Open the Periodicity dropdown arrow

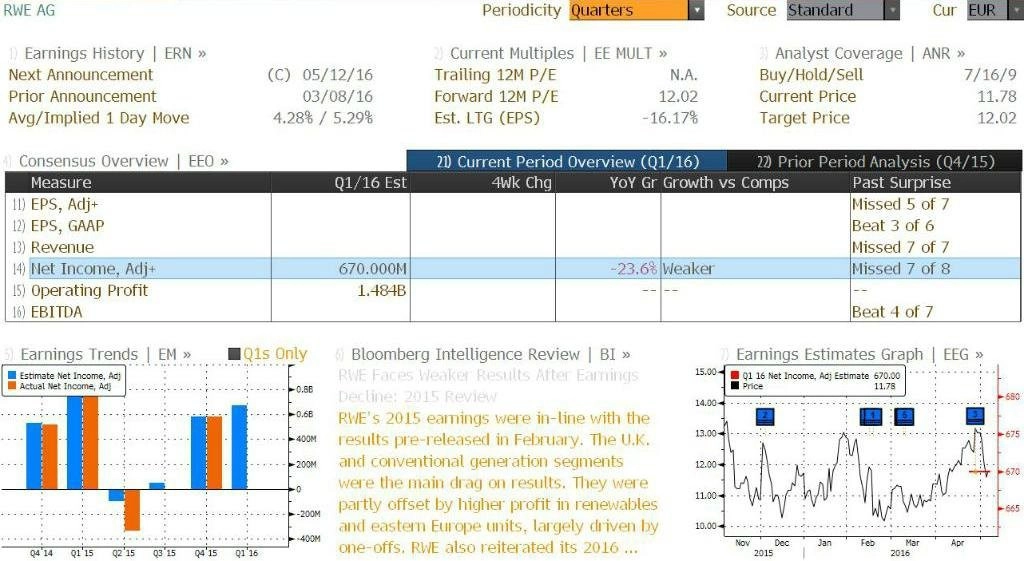[697, 10]
